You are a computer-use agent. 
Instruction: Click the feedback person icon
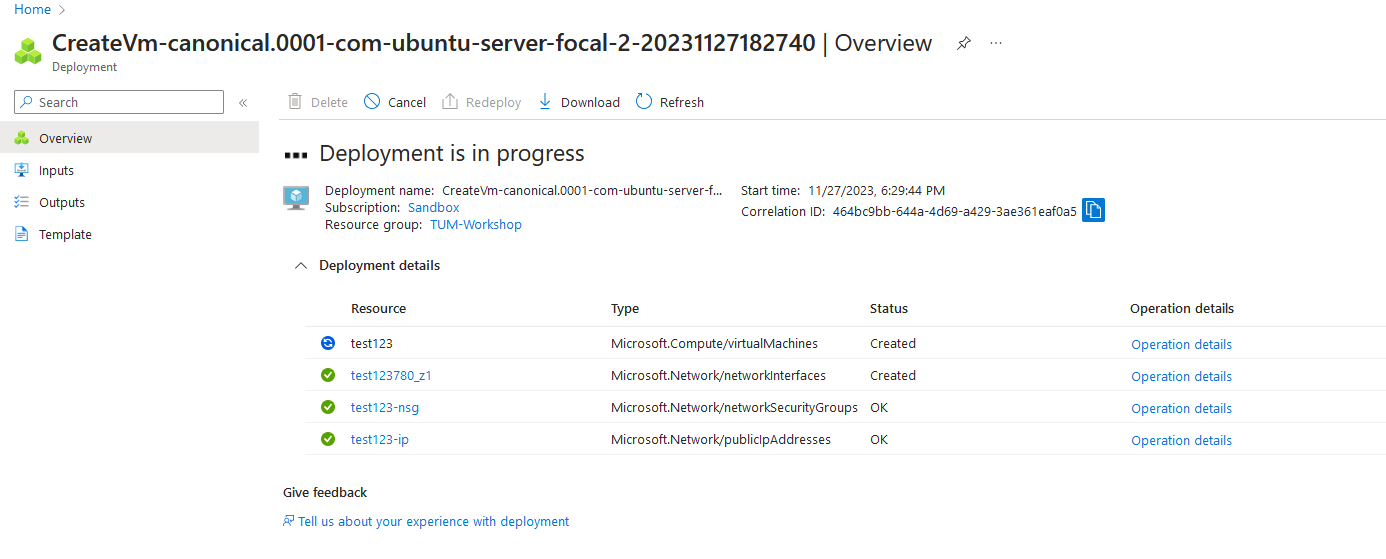pyautogui.click(x=289, y=522)
